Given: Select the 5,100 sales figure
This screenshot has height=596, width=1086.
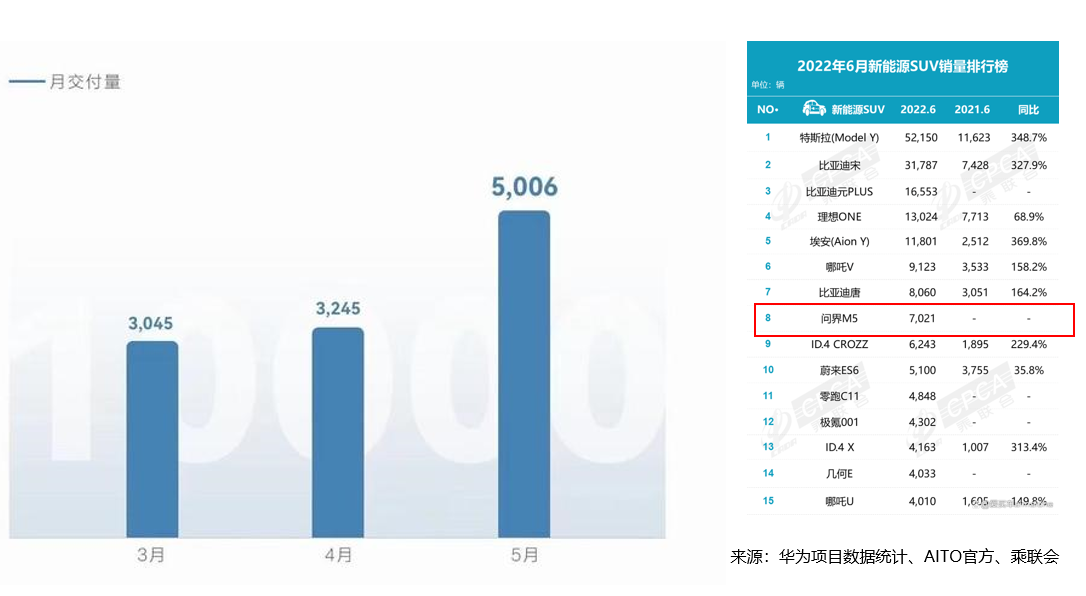Looking at the screenshot, I should 923,370.
